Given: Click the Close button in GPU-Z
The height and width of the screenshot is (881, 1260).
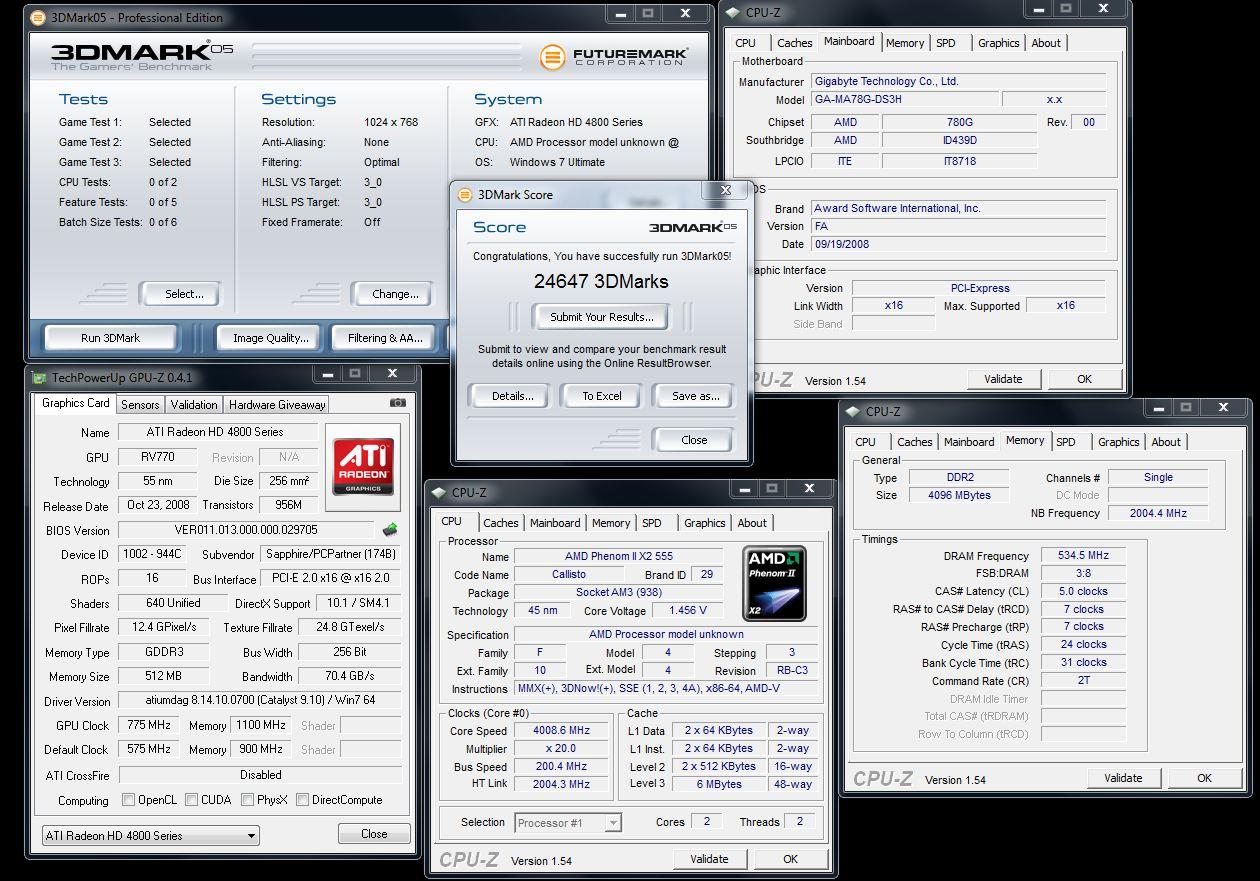Looking at the screenshot, I should point(374,833).
